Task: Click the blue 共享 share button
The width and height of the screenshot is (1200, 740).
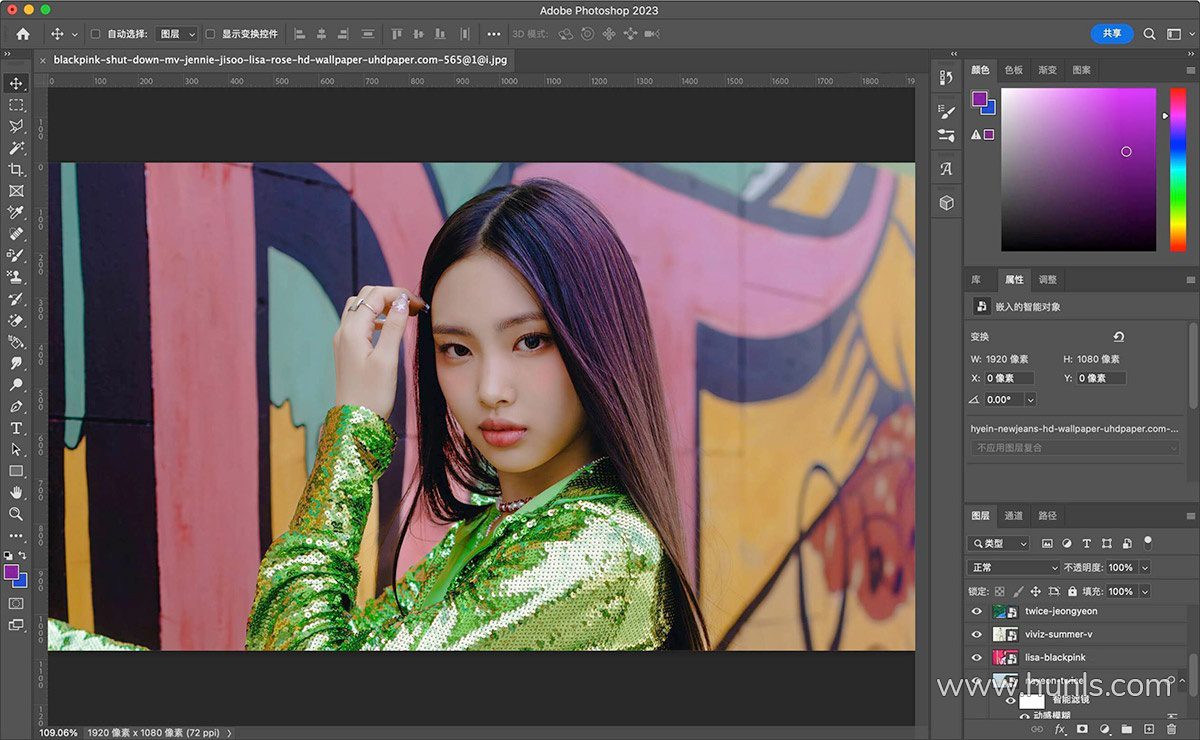Action: pyautogui.click(x=1111, y=33)
